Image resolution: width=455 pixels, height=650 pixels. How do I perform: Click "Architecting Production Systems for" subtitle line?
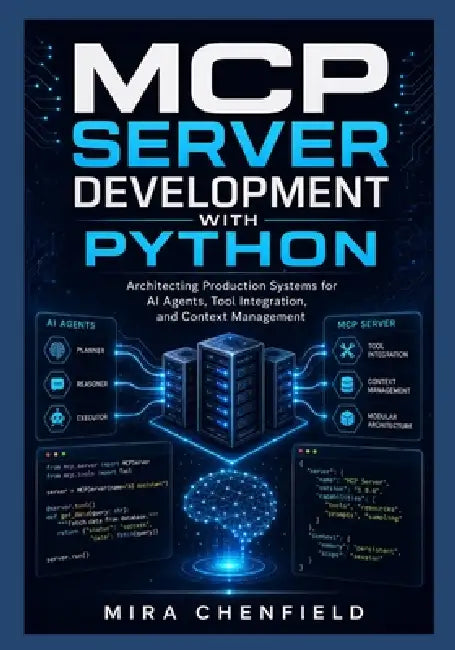pos(232,286)
